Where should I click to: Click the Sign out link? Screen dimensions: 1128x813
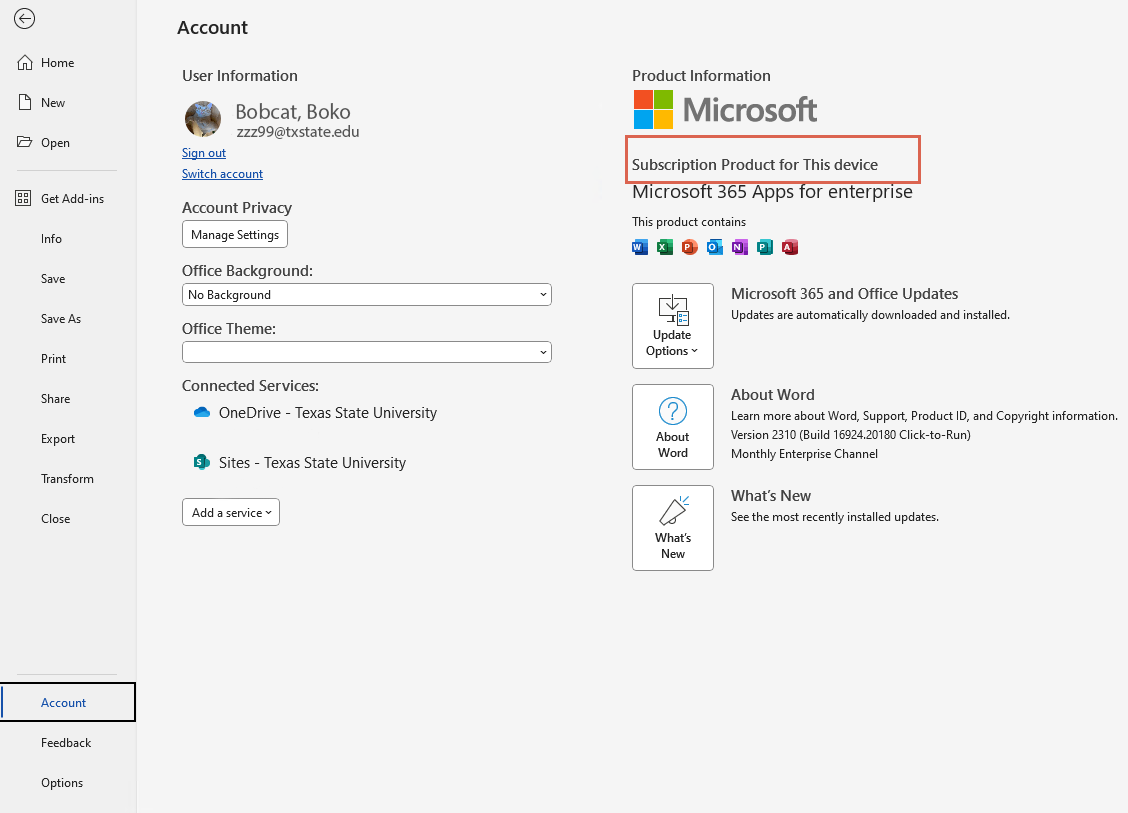pos(204,153)
